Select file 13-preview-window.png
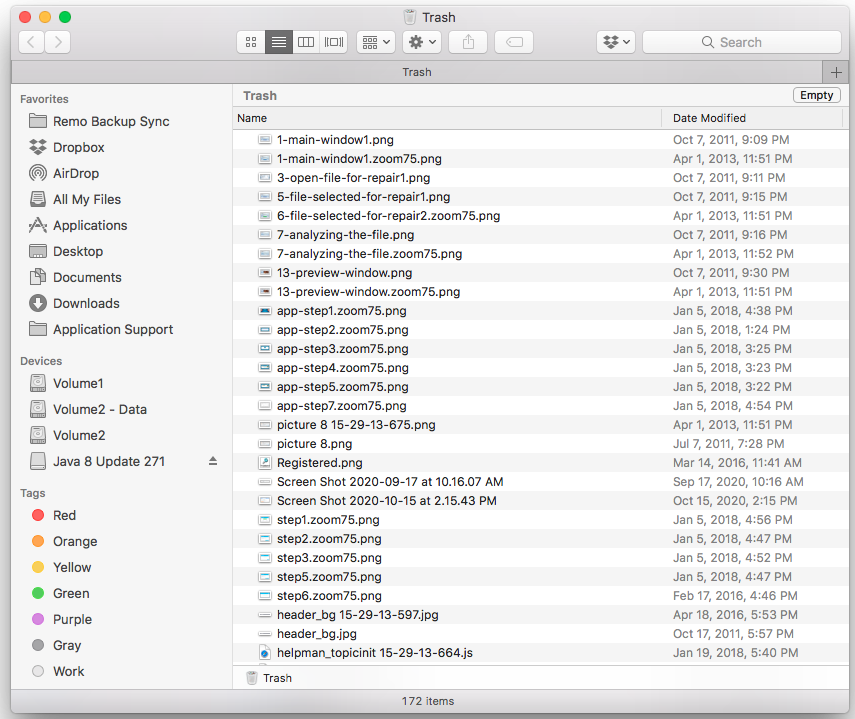 (540, 273)
